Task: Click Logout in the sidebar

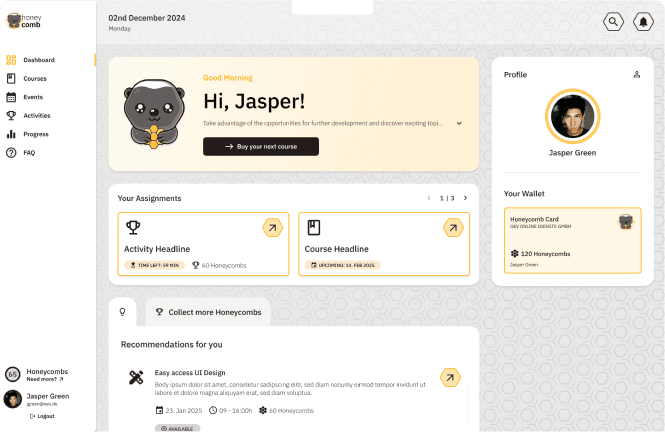Action: pyautogui.click(x=42, y=416)
